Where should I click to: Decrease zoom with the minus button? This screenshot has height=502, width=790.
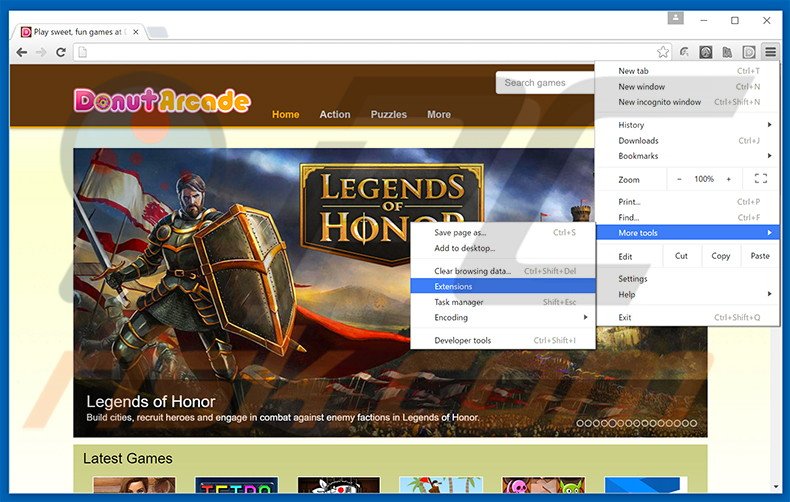679,179
